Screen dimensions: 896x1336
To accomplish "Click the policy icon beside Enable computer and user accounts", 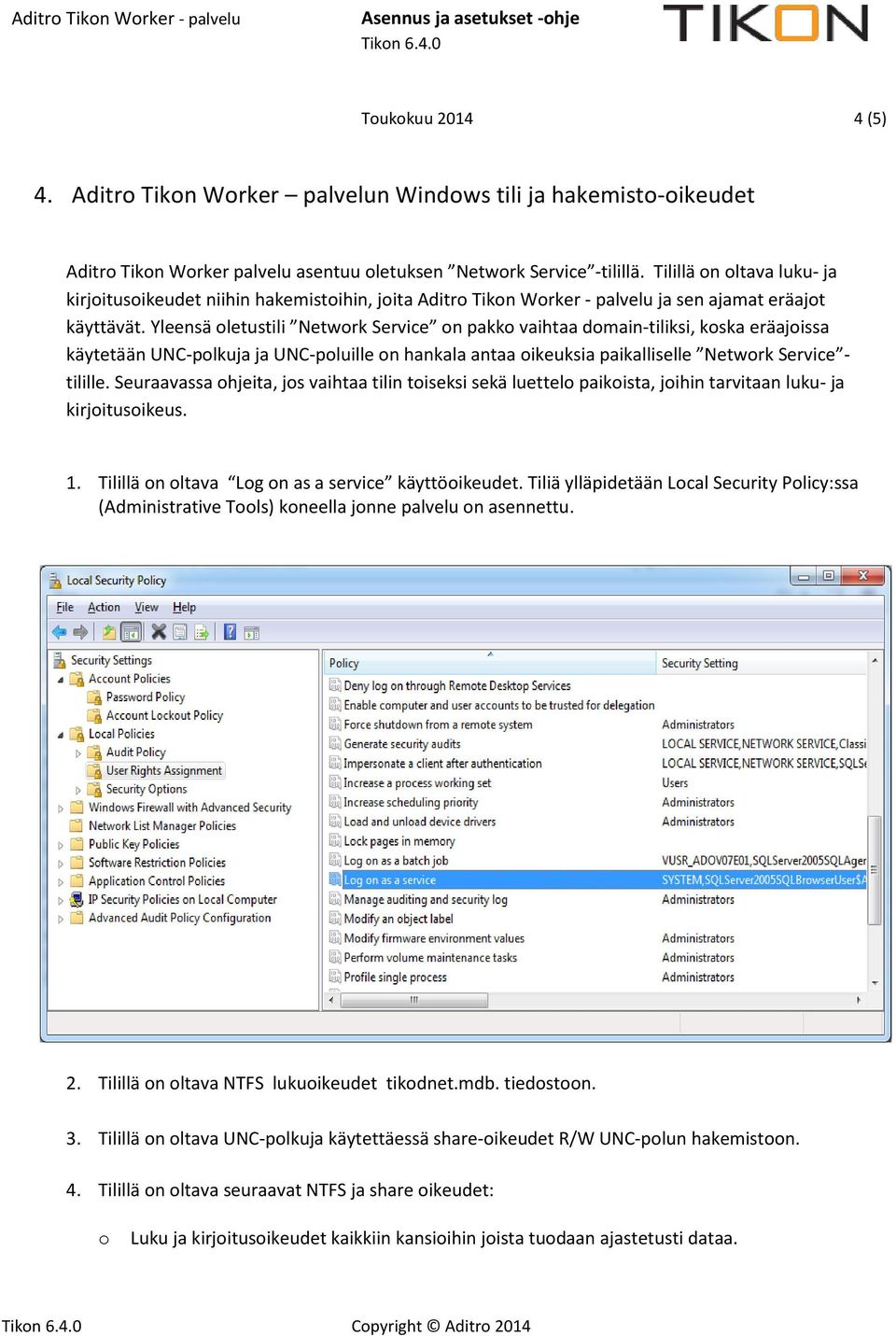I will point(335,706).
